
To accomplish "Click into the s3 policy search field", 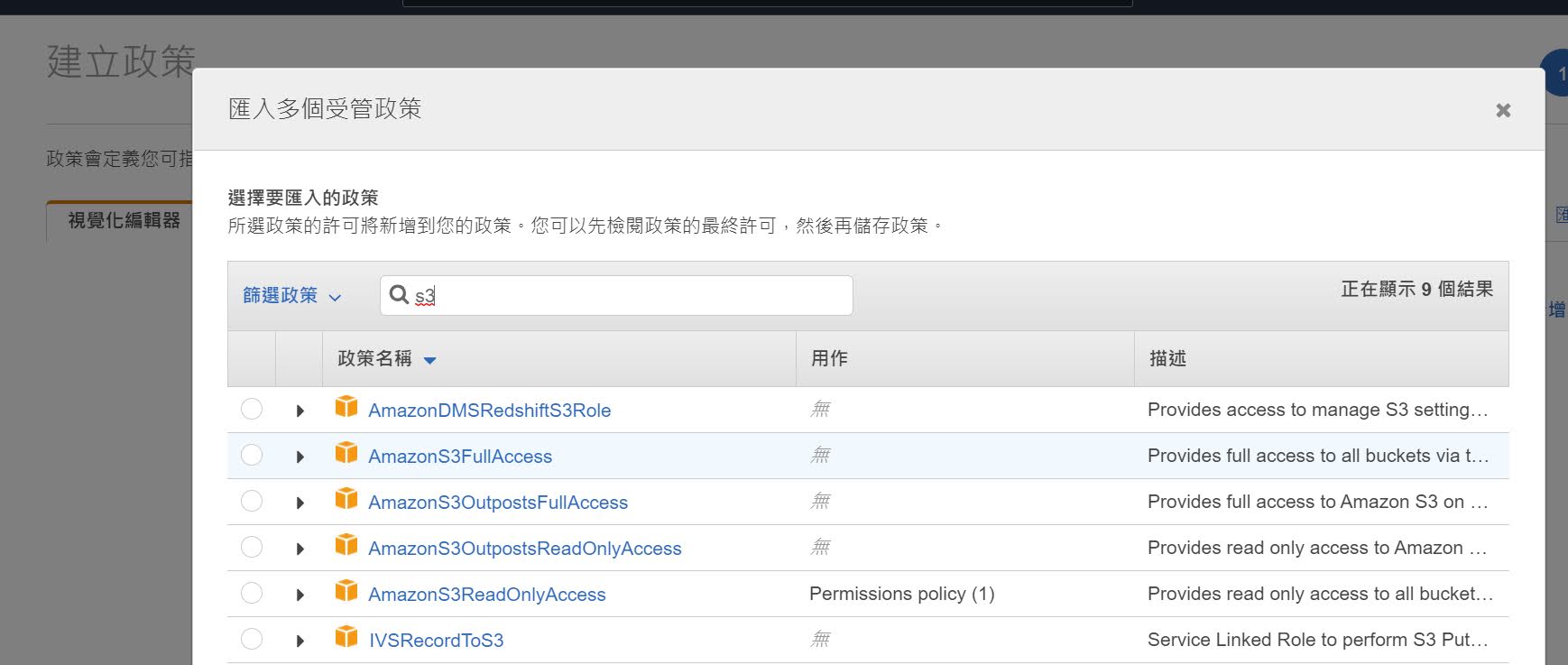I will click(616, 295).
